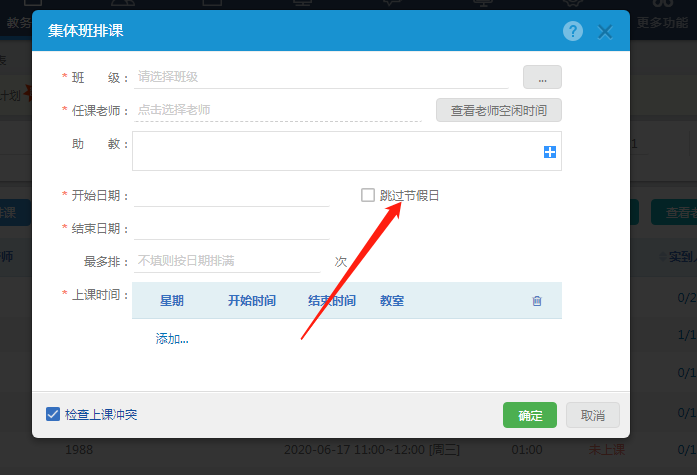
Task: Open the help question mark icon
Action: click(x=573, y=31)
